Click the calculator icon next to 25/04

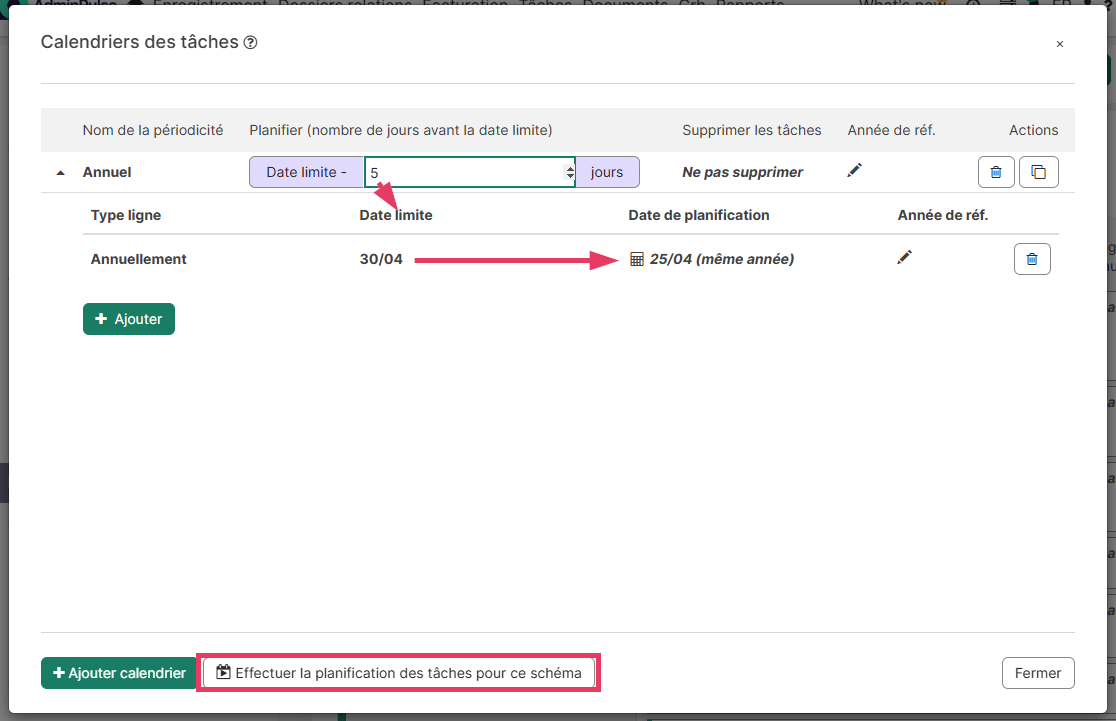point(637,260)
